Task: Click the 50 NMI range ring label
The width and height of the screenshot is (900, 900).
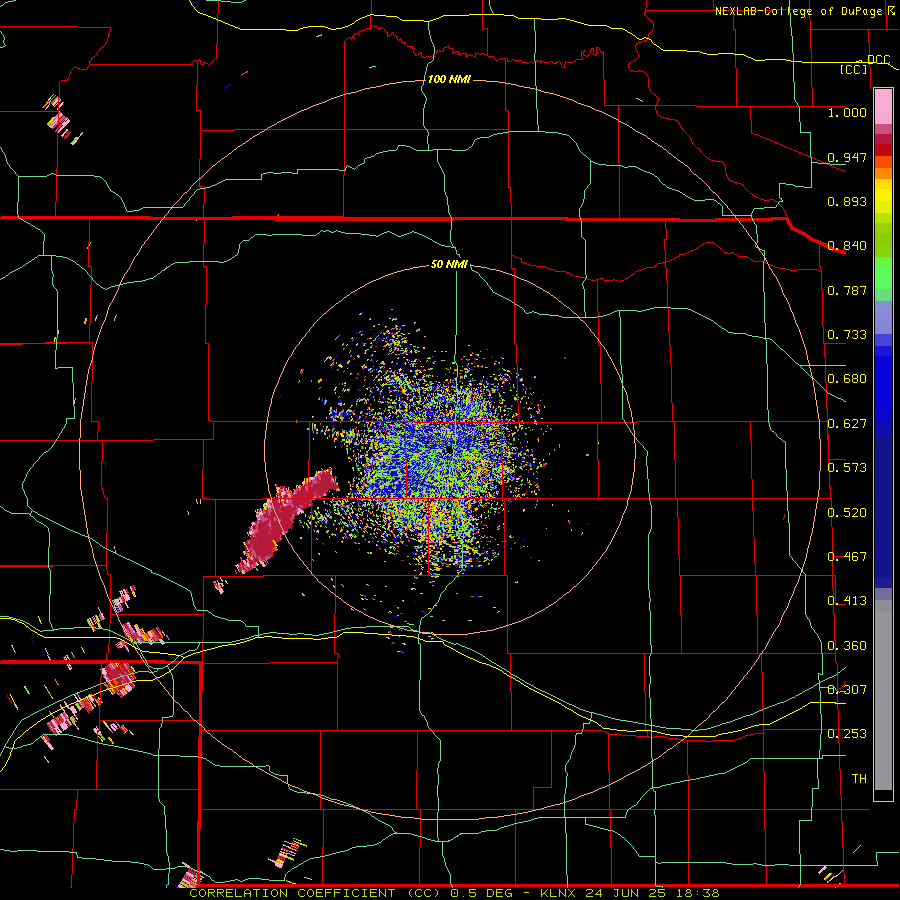Action: [449, 264]
